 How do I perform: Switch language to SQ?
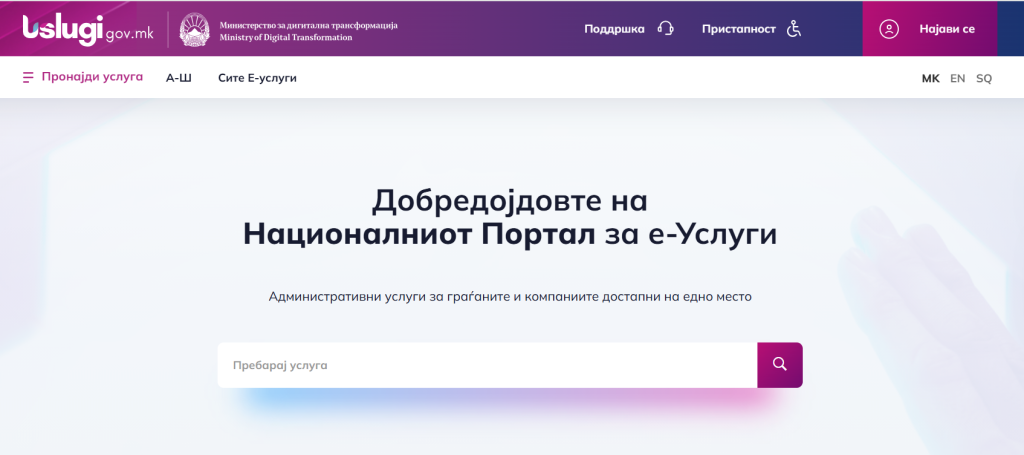tap(984, 78)
